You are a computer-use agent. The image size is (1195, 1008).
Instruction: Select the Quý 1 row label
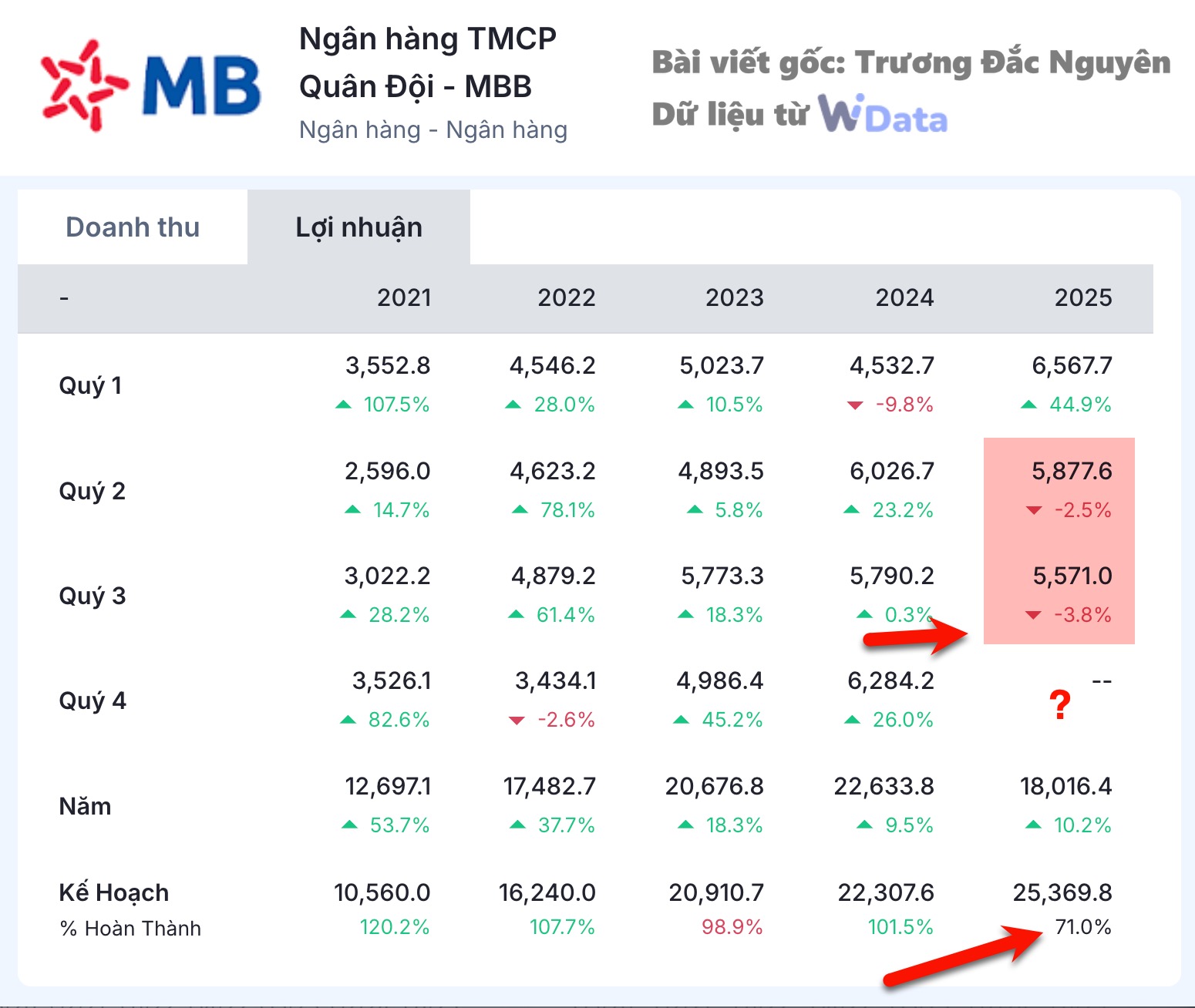point(90,385)
